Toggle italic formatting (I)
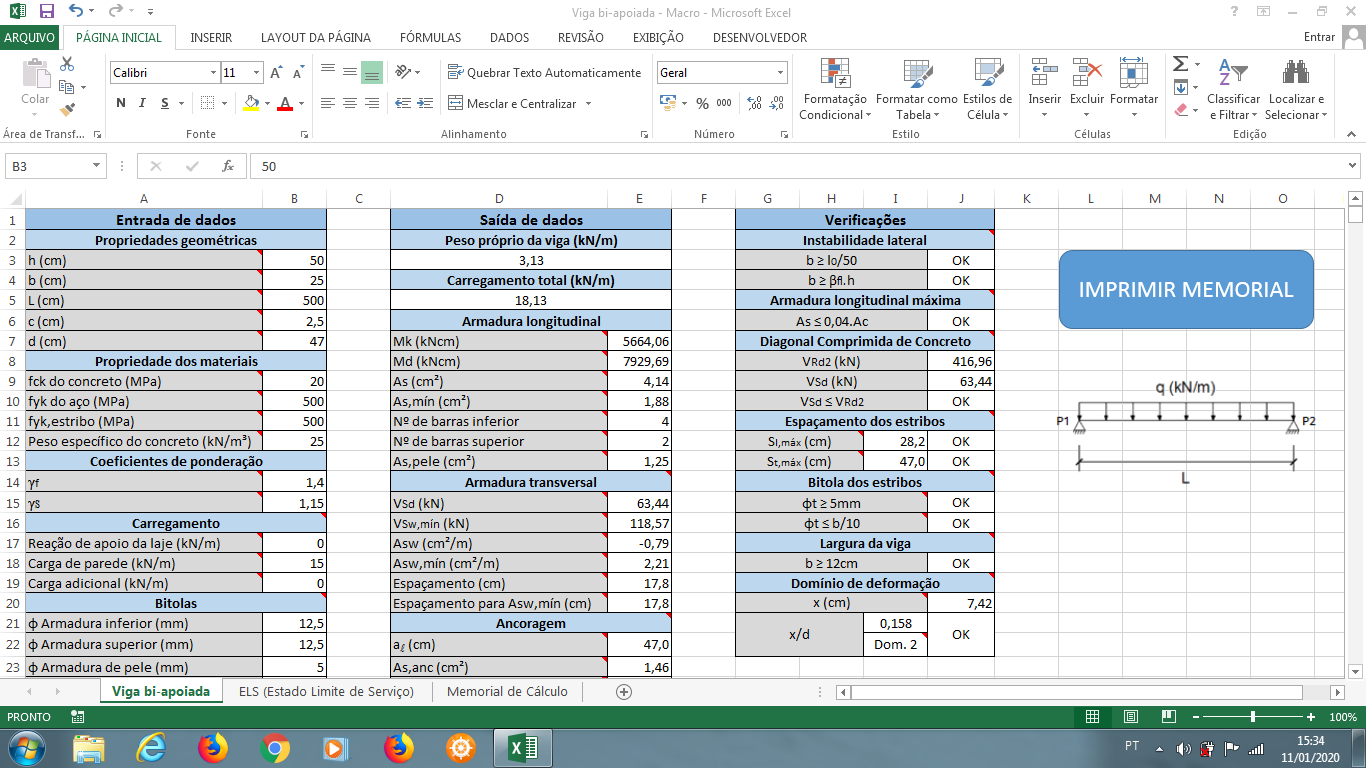Image resolution: width=1366 pixels, height=768 pixels. pos(143,103)
